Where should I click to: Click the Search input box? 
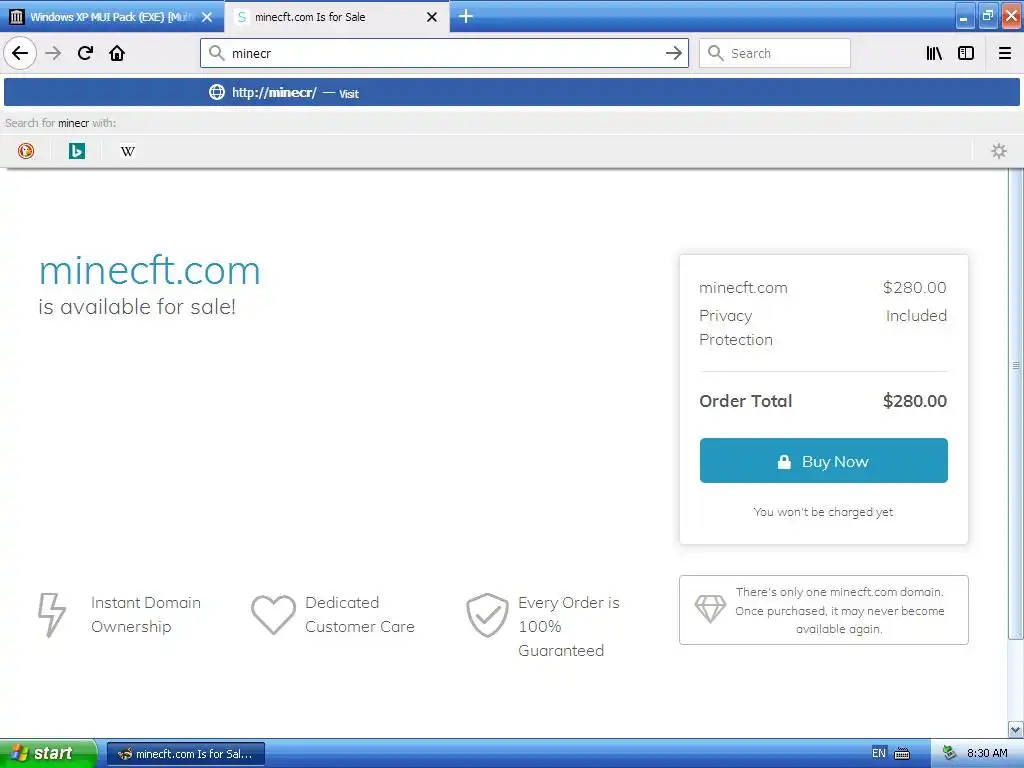point(775,53)
